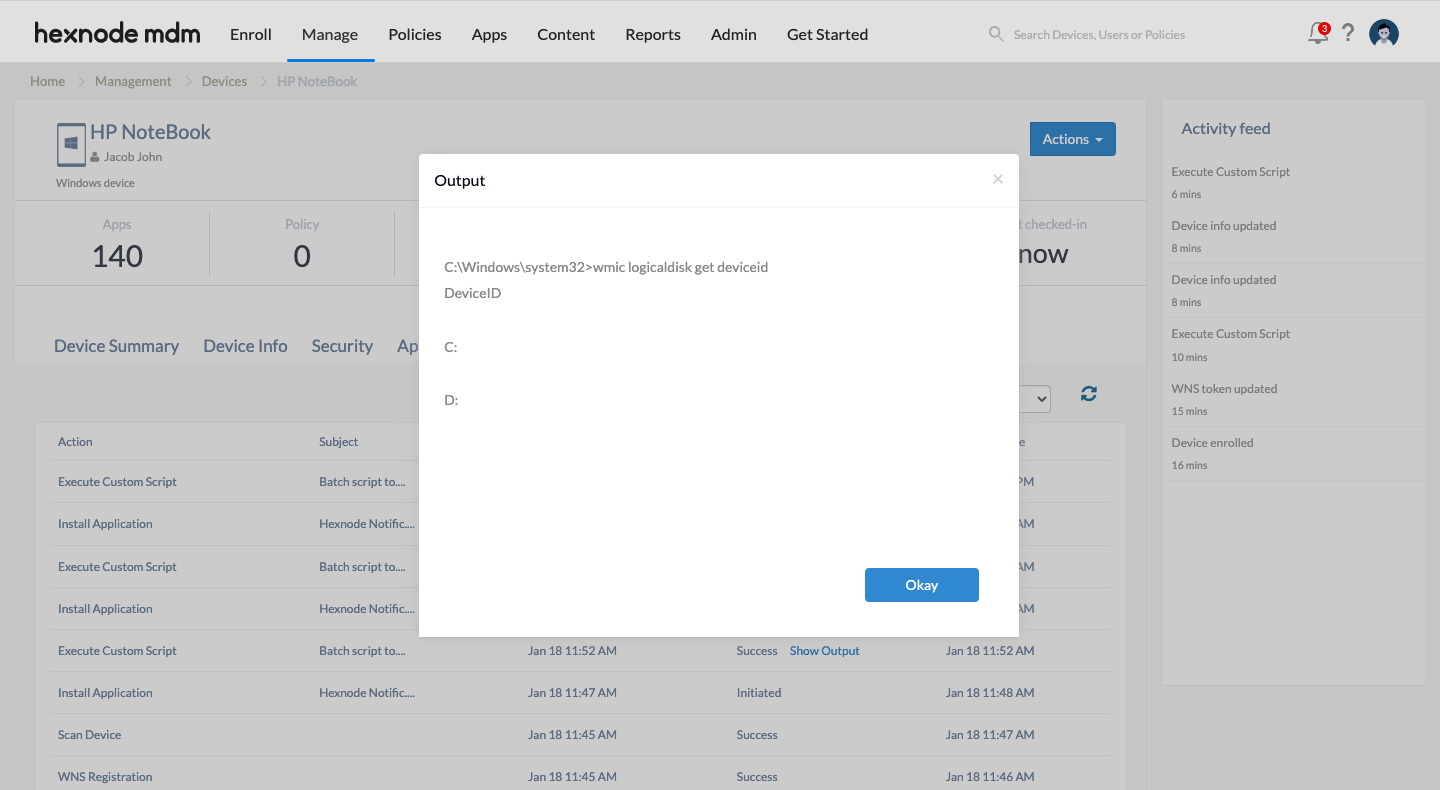The image size is (1440, 790).
Task: Click the Policy count of 0
Action: [x=302, y=256]
